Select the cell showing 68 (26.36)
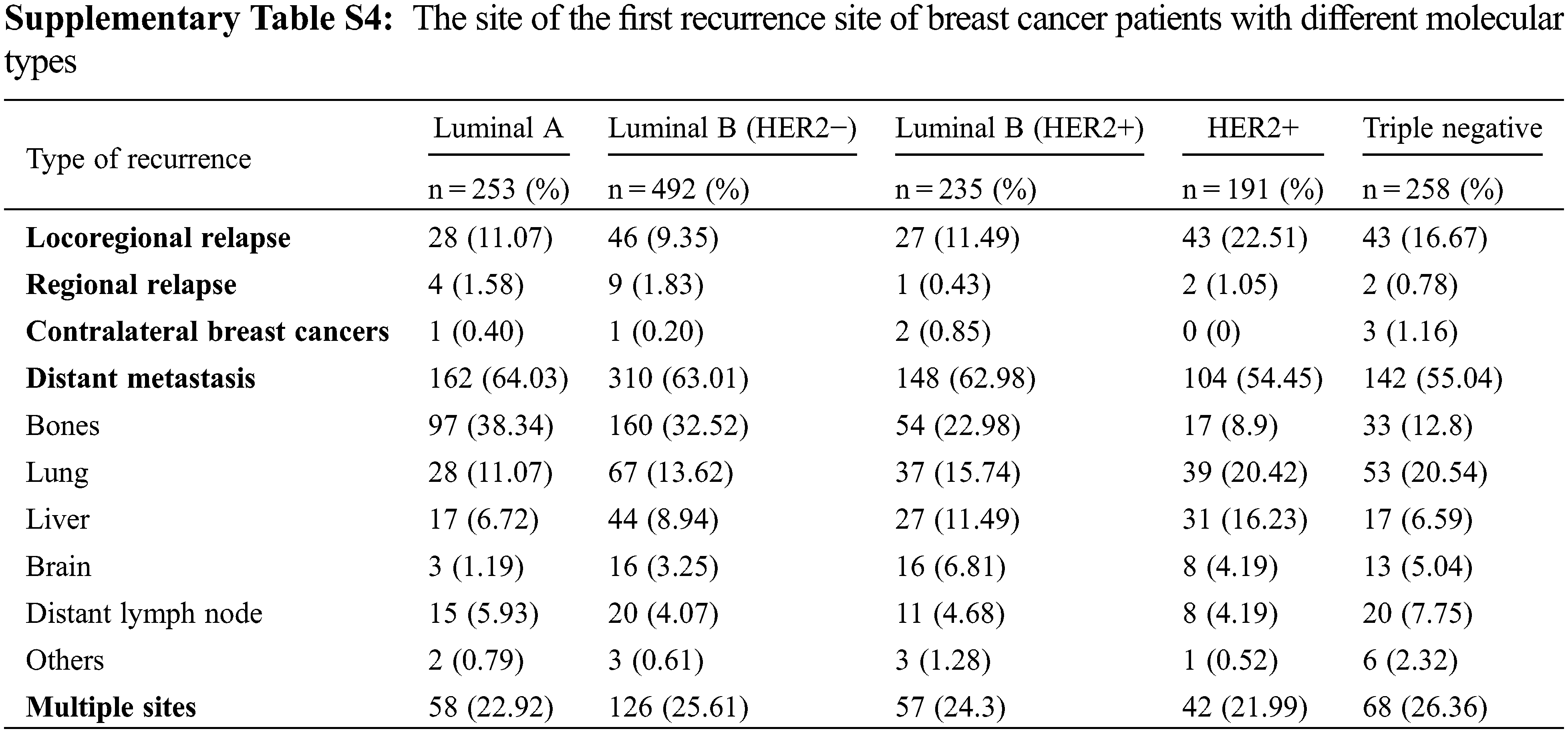 pos(1424,707)
